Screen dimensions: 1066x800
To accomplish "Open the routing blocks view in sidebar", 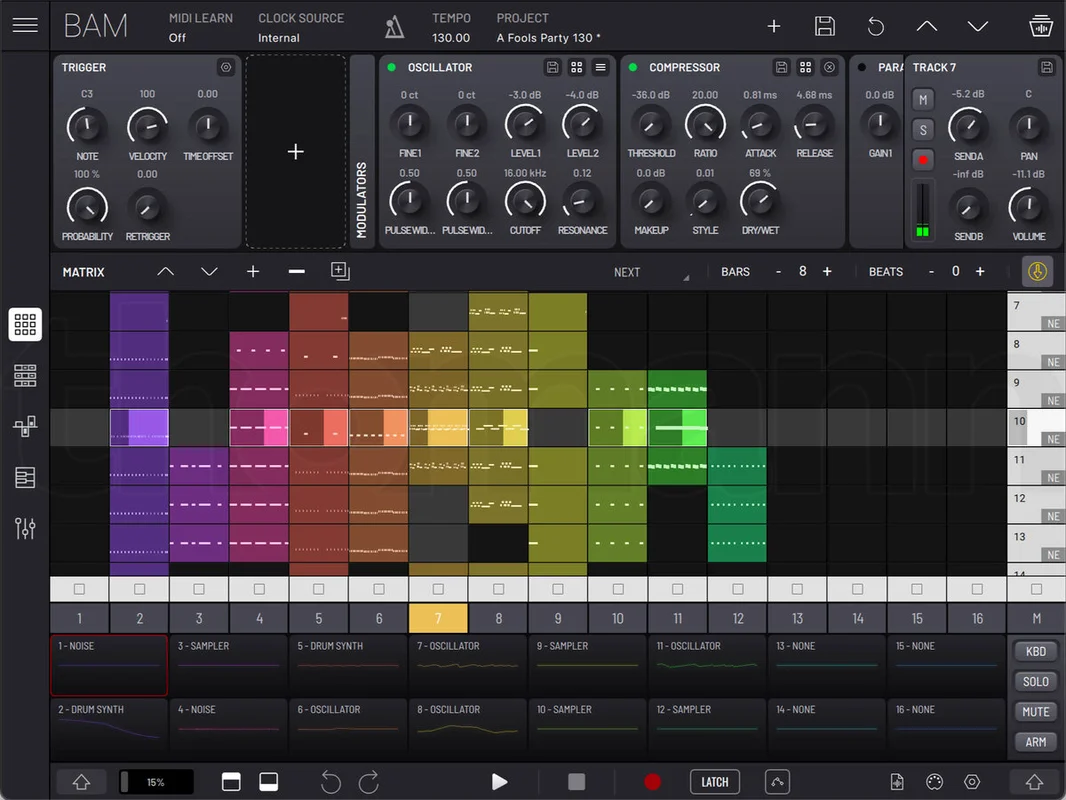I will point(25,426).
